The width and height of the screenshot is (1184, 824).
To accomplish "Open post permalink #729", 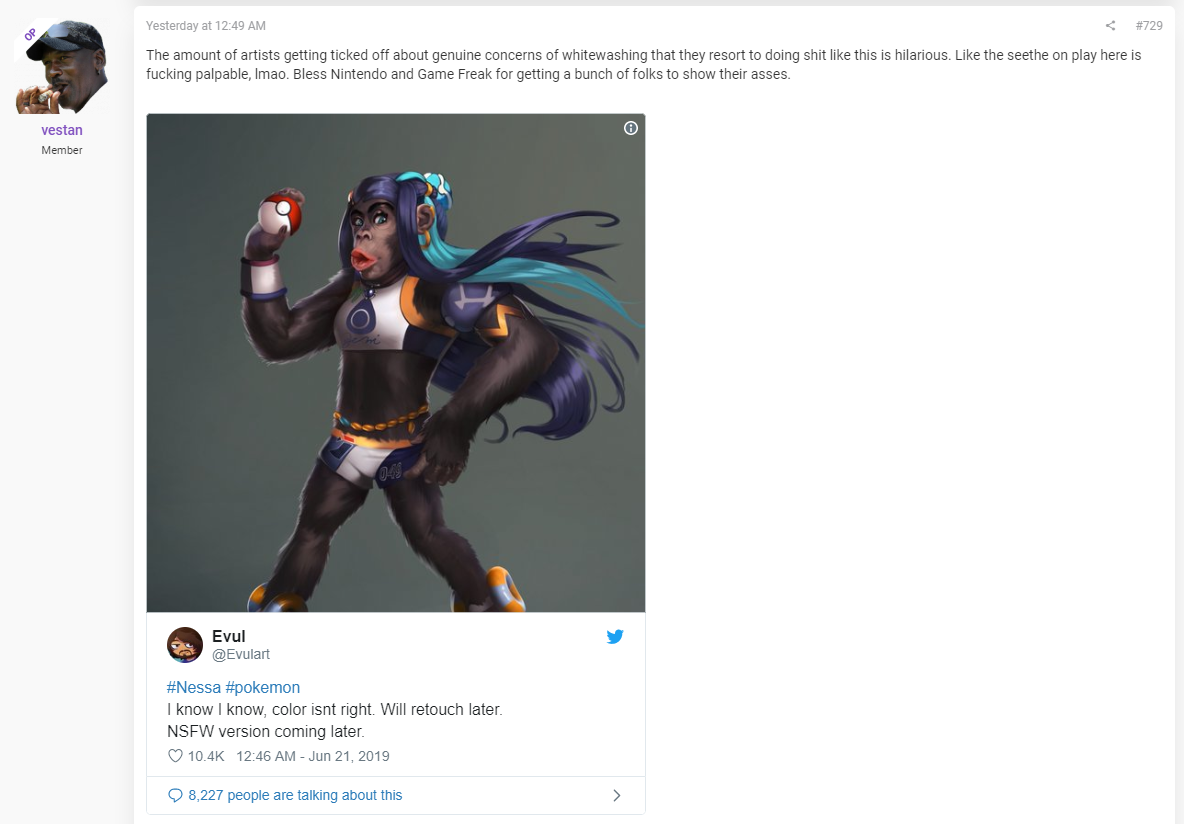I will (x=1149, y=26).
